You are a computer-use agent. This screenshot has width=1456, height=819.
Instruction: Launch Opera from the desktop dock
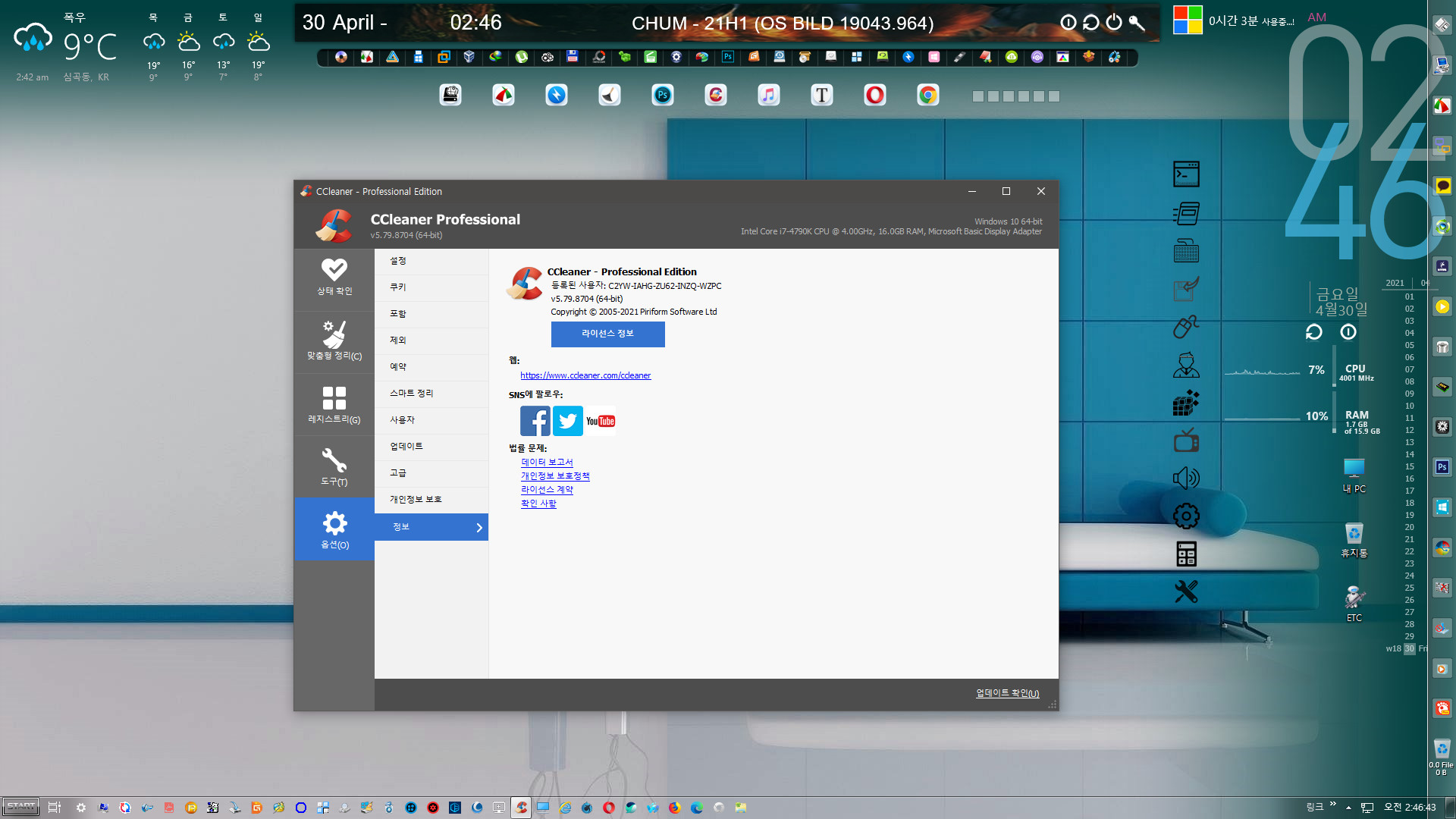875,95
